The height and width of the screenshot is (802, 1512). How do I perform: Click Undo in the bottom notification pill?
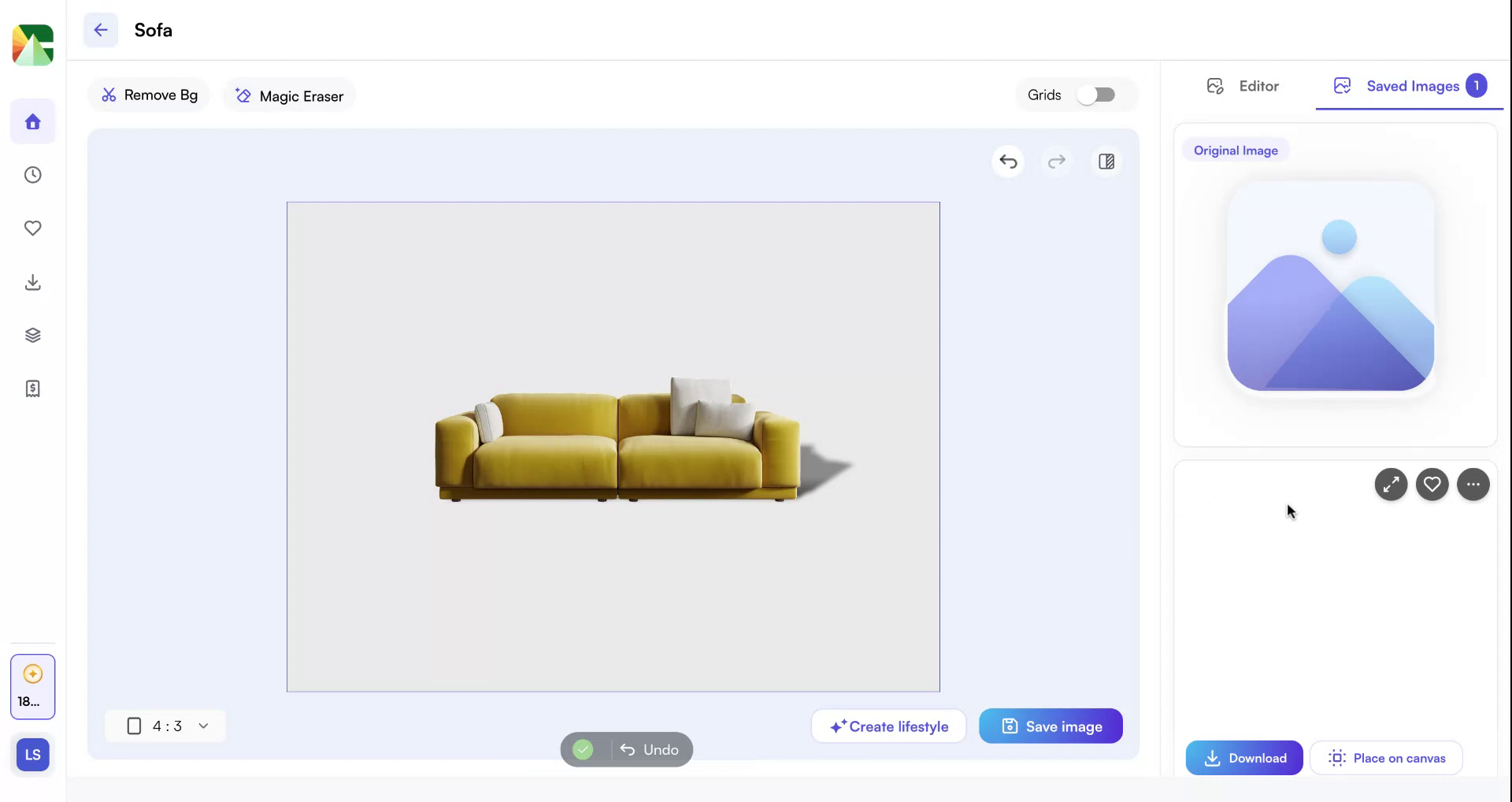650,749
